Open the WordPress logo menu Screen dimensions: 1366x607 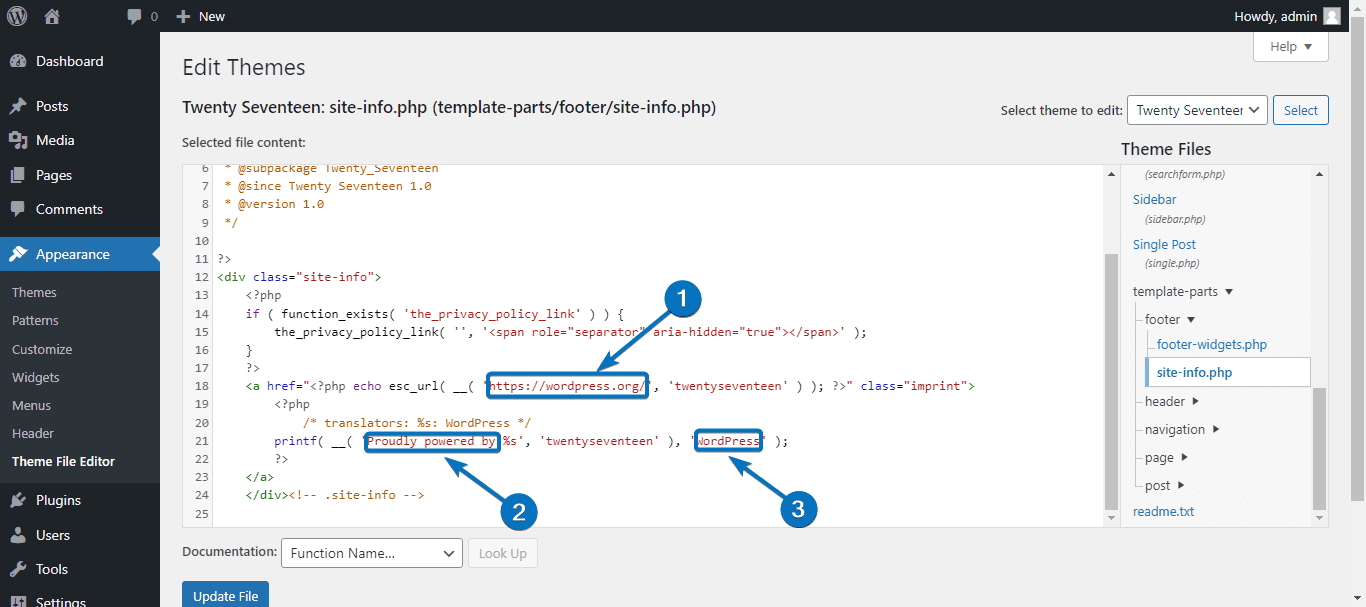[x=18, y=16]
